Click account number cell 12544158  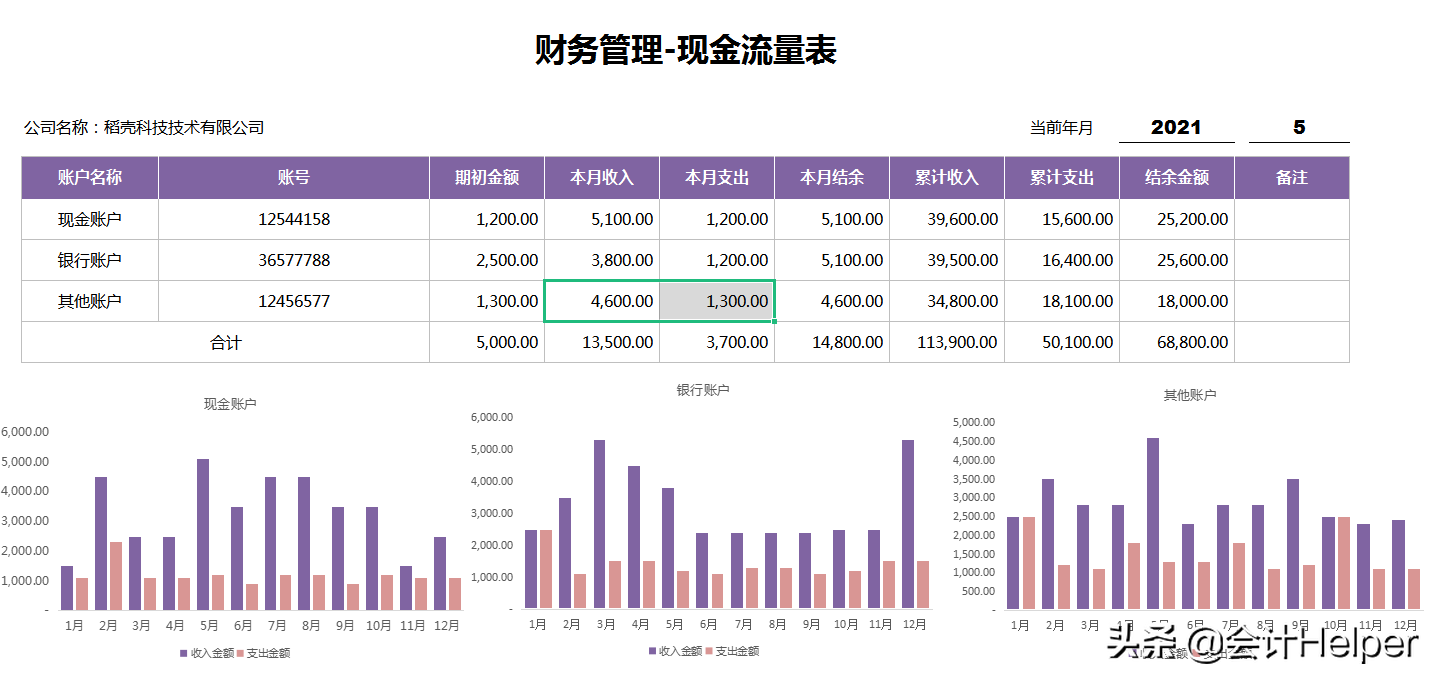point(292,218)
